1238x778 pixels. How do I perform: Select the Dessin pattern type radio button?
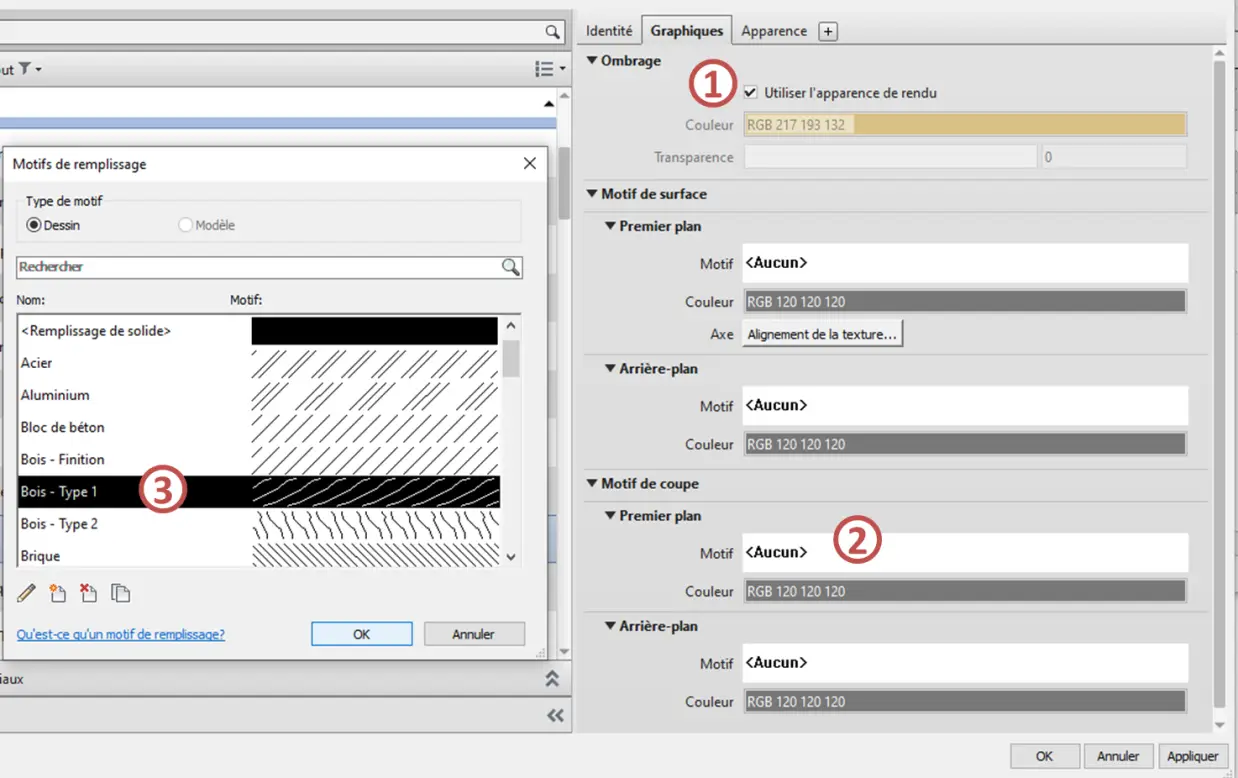[34, 225]
